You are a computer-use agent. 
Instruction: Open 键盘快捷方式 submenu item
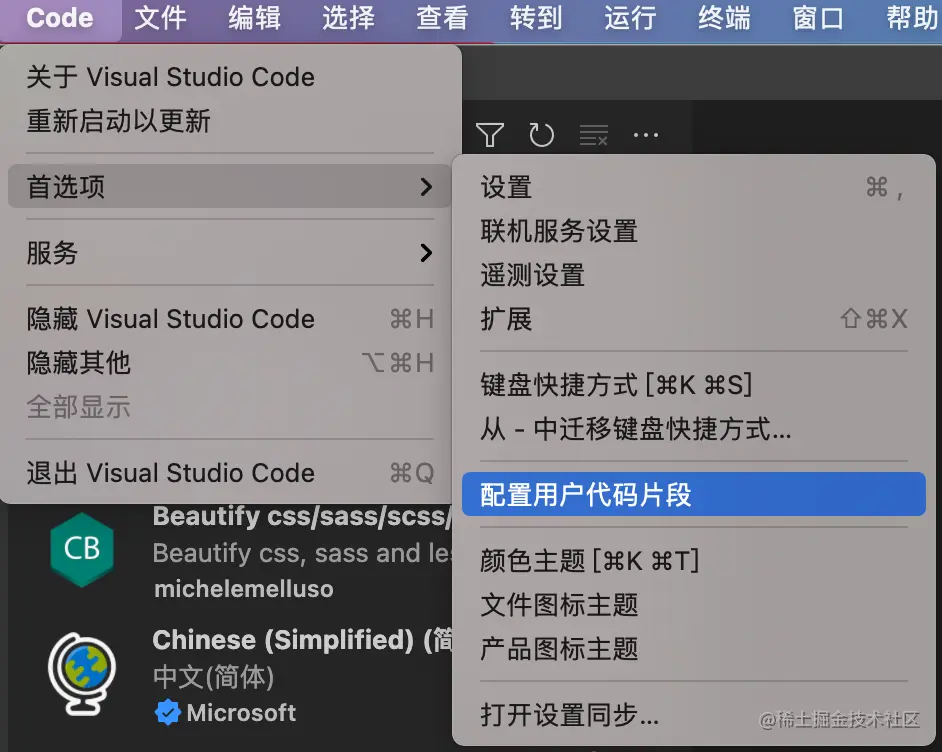pyautogui.click(x=693, y=385)
